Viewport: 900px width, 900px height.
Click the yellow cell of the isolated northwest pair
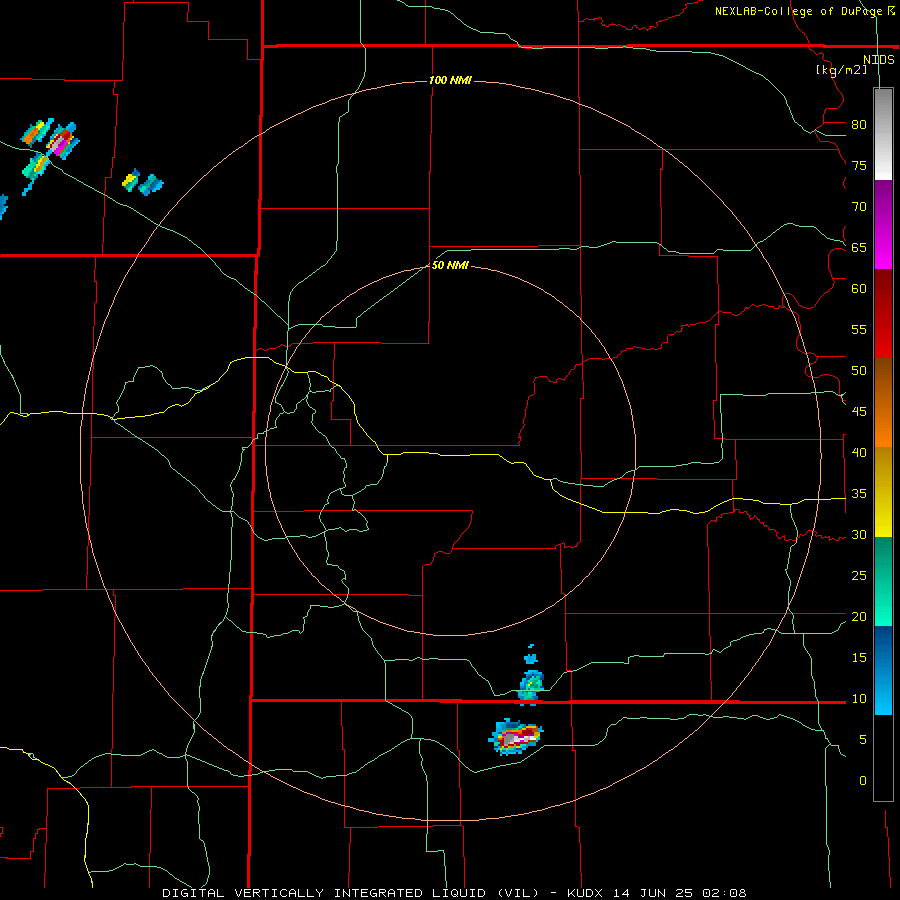pyautogui.click(x=131, y=180)
